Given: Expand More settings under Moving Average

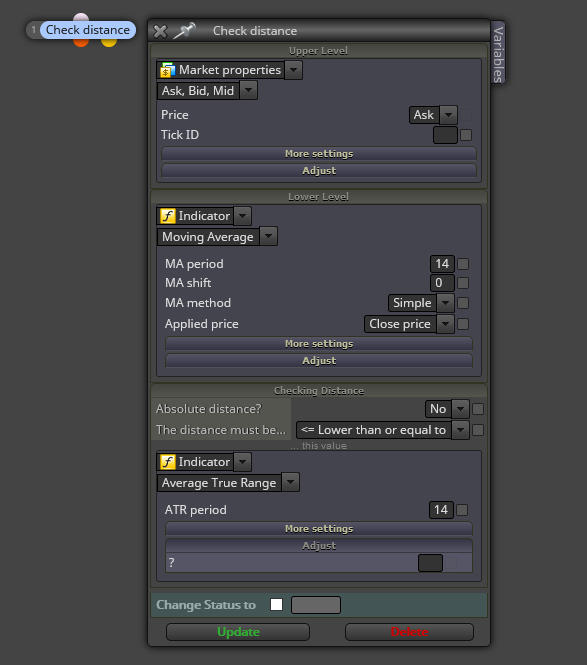Looking at the screenshot, I should pos(319,344).
